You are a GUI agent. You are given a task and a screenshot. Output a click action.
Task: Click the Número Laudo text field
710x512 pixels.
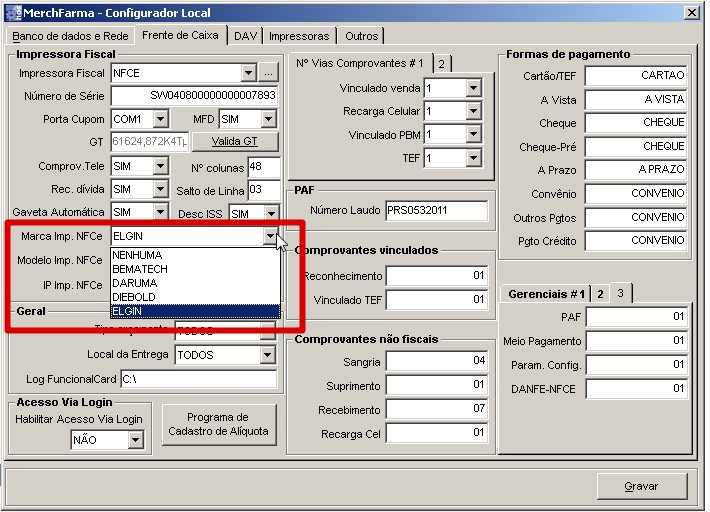[436, 211]
